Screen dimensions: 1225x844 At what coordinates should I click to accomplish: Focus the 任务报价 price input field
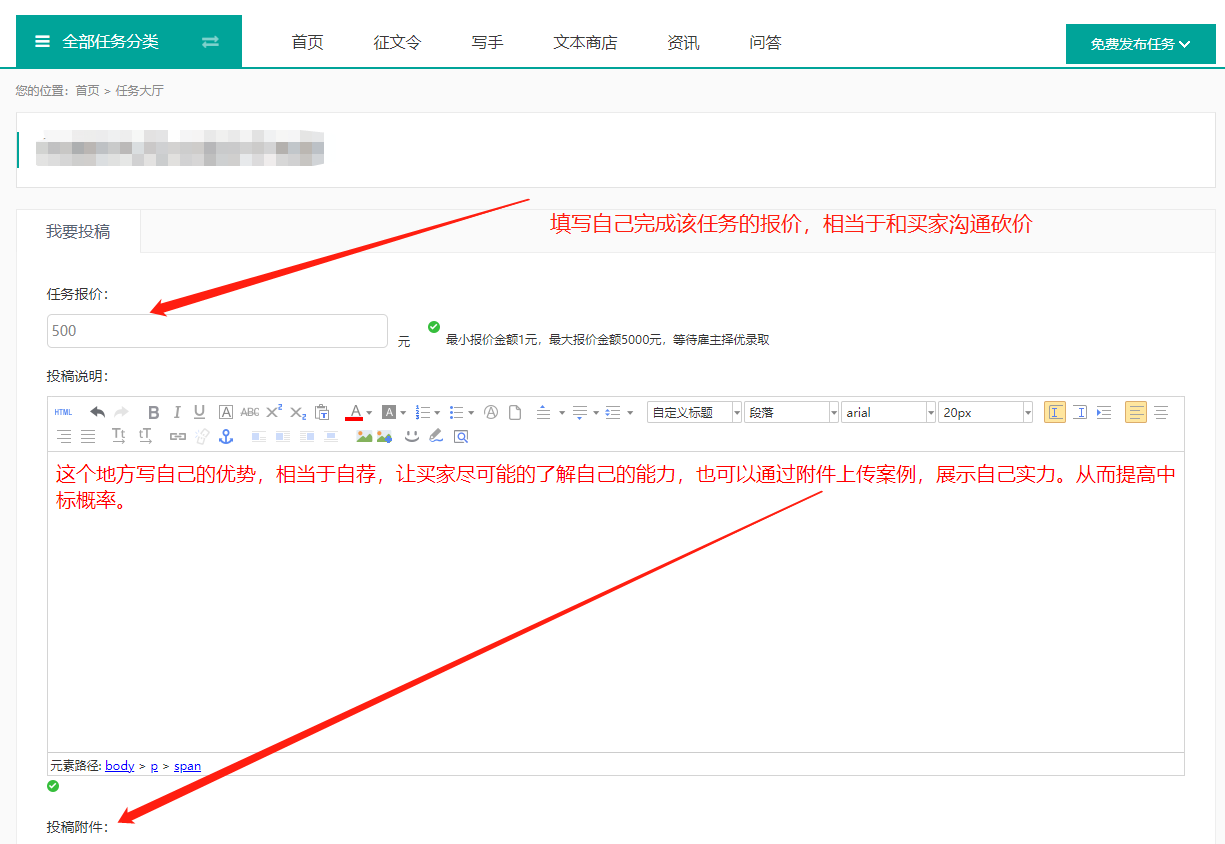click(217, 331)
